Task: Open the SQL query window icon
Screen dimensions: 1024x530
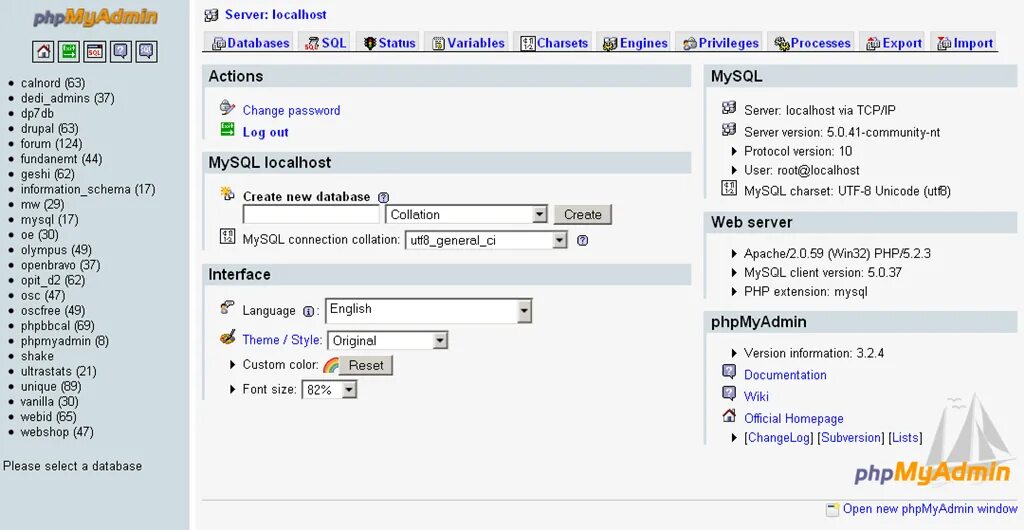Action: pyautogui.click(x=95, y=51)
